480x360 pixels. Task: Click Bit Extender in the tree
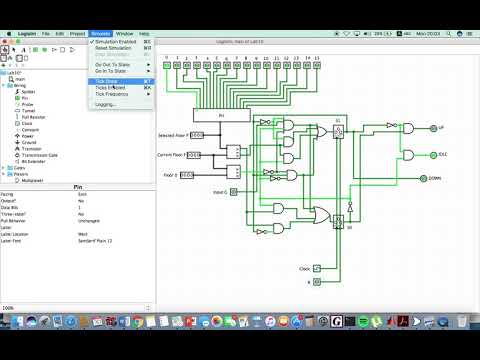33,161
